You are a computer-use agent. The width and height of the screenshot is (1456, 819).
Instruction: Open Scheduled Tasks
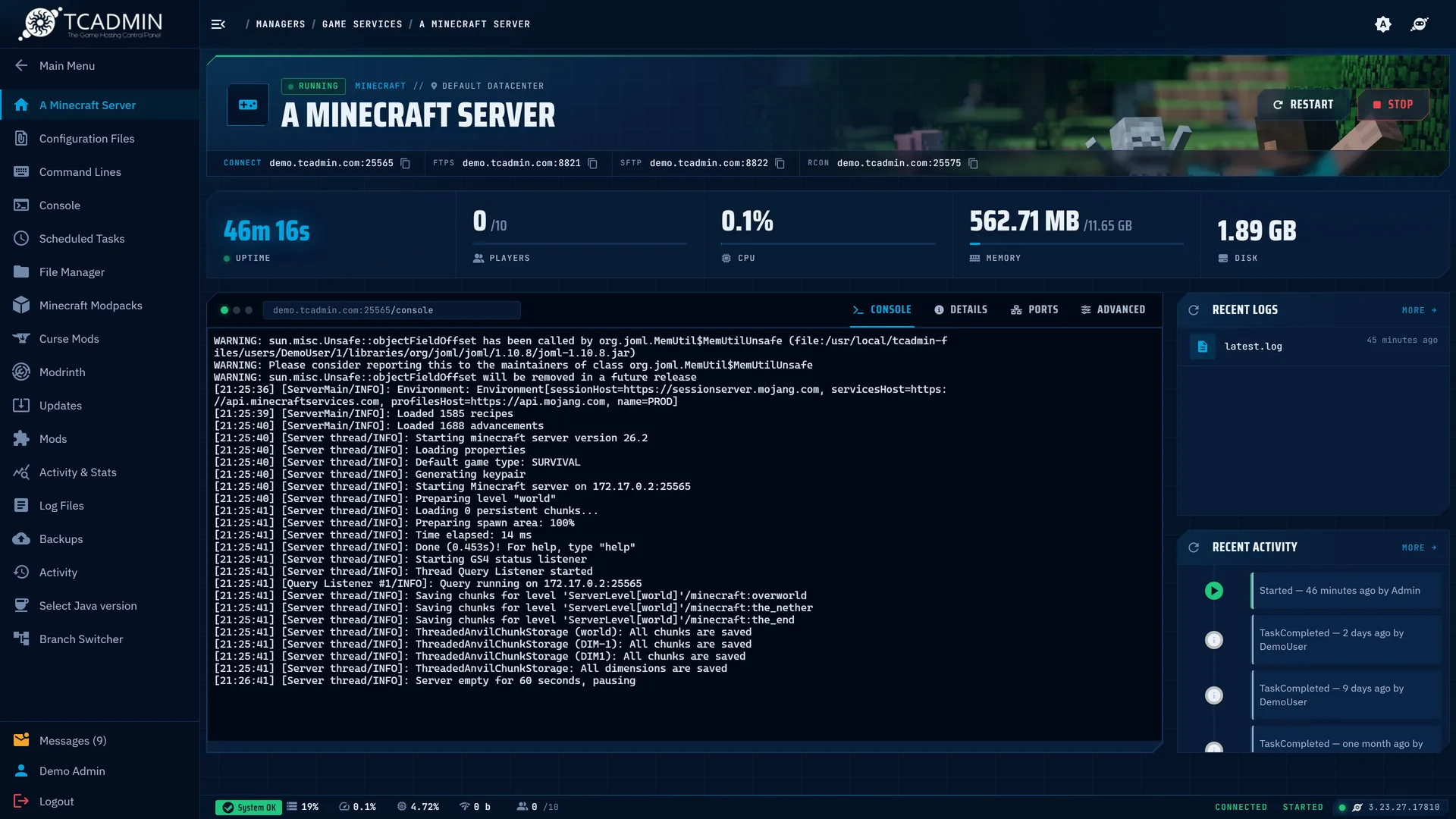pyautogui.click(x=99, y=239)
